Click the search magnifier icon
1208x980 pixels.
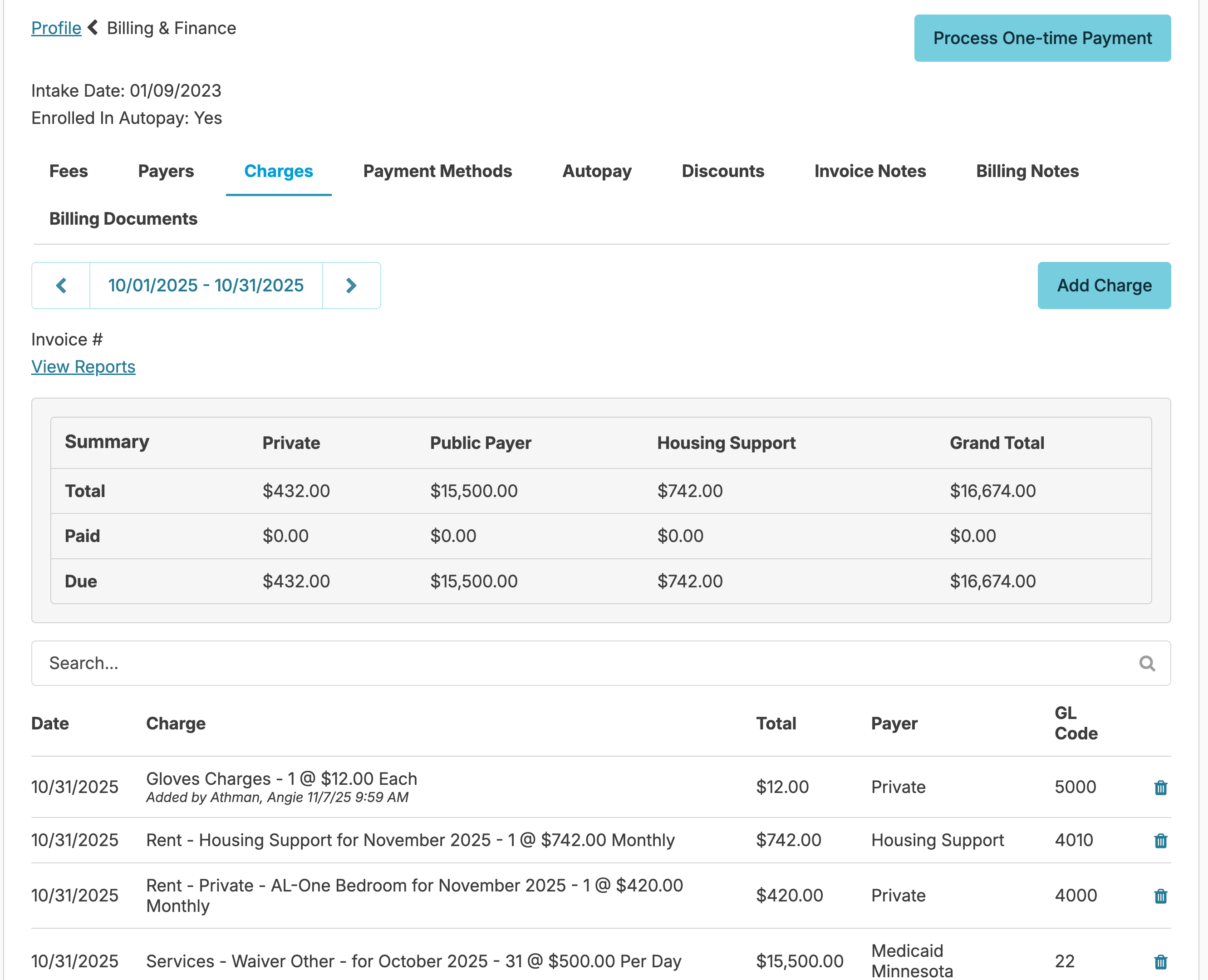pos(1146,663)
